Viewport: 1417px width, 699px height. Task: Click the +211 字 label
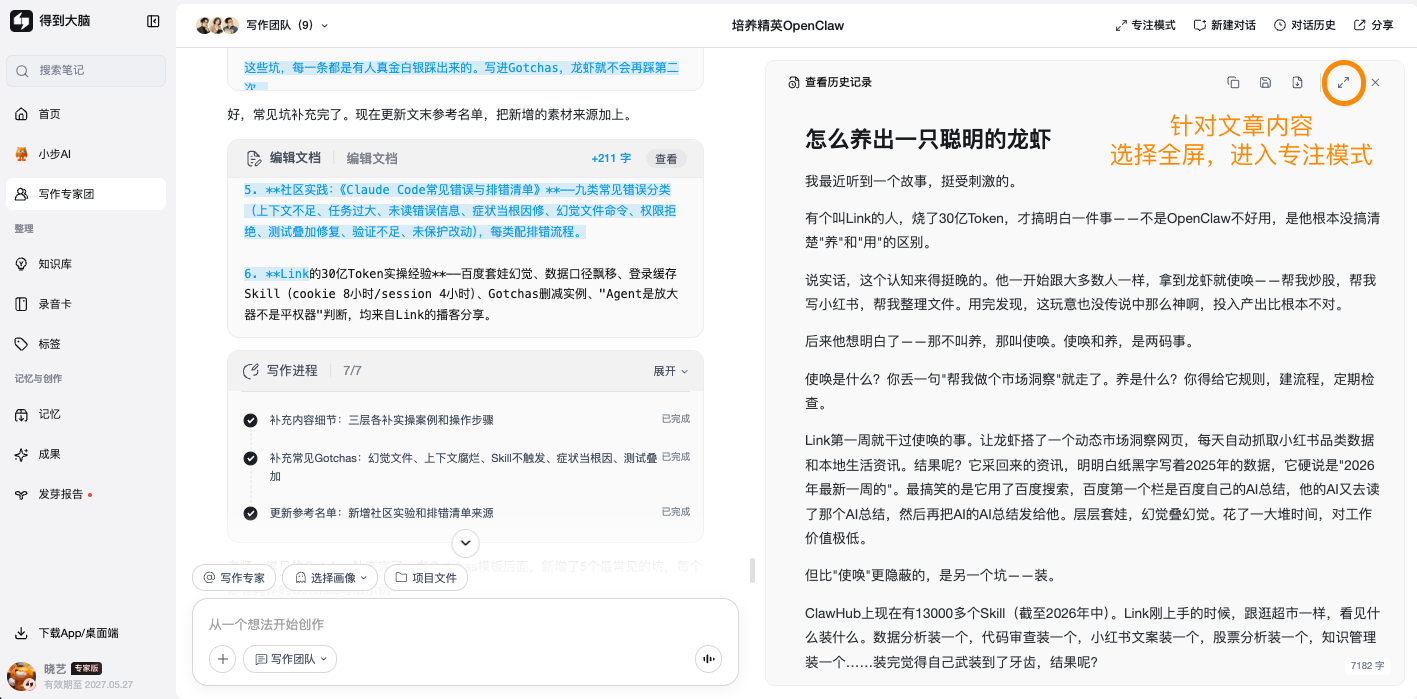tap(611, 158)
